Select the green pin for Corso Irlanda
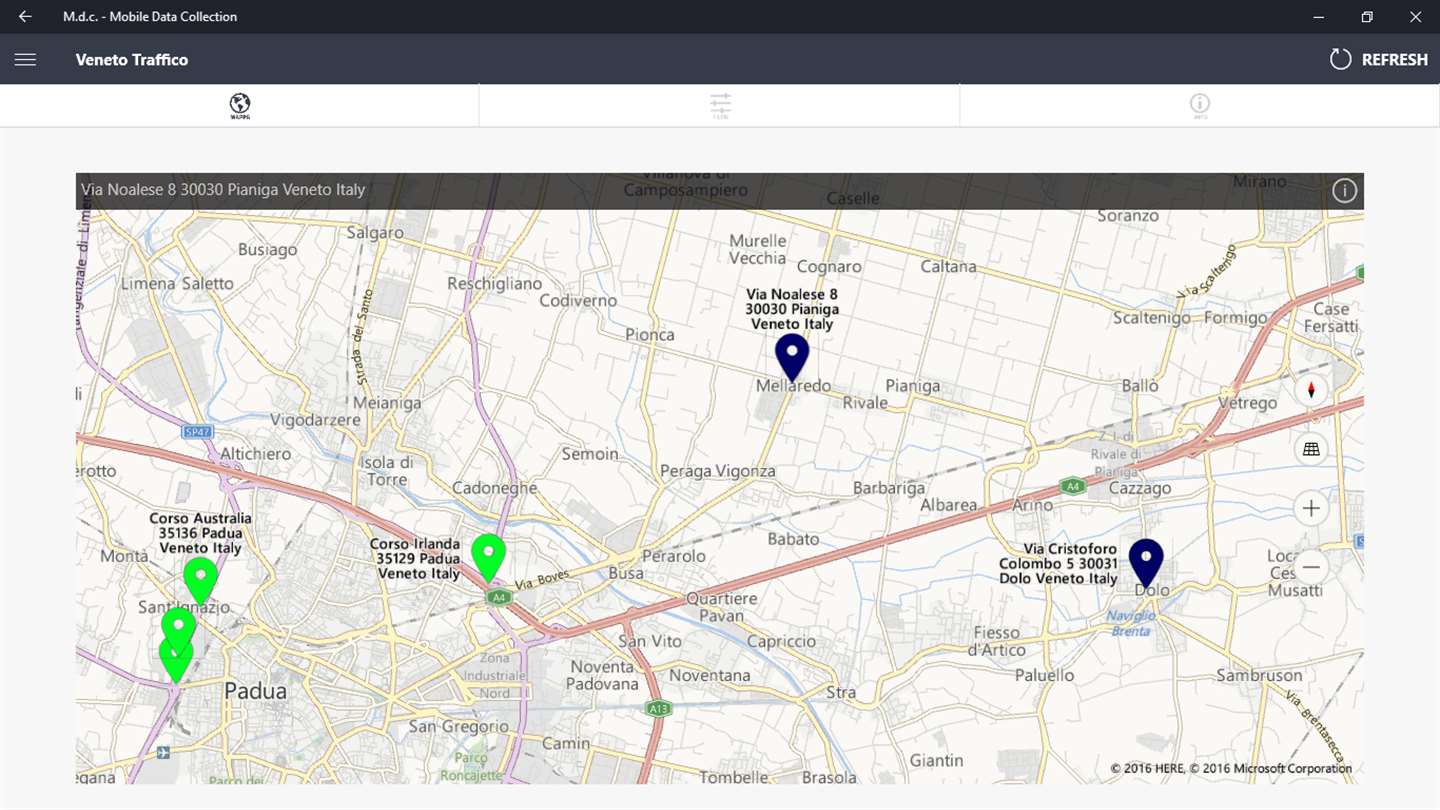1440x810 pixels. (x=488, y=558)
